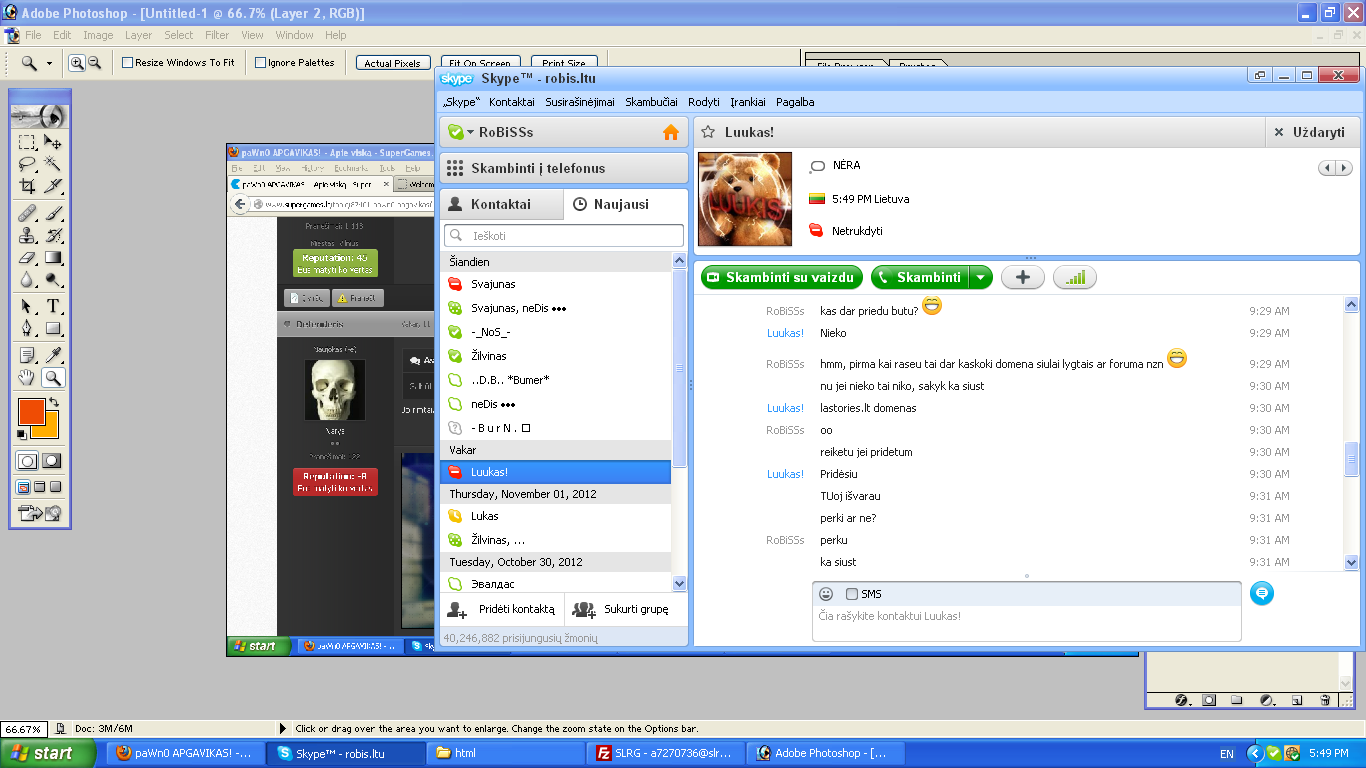Select the Rectangle shape tool
The width and height of the screenshot is (1366, 768).
(x=53, y=328)
